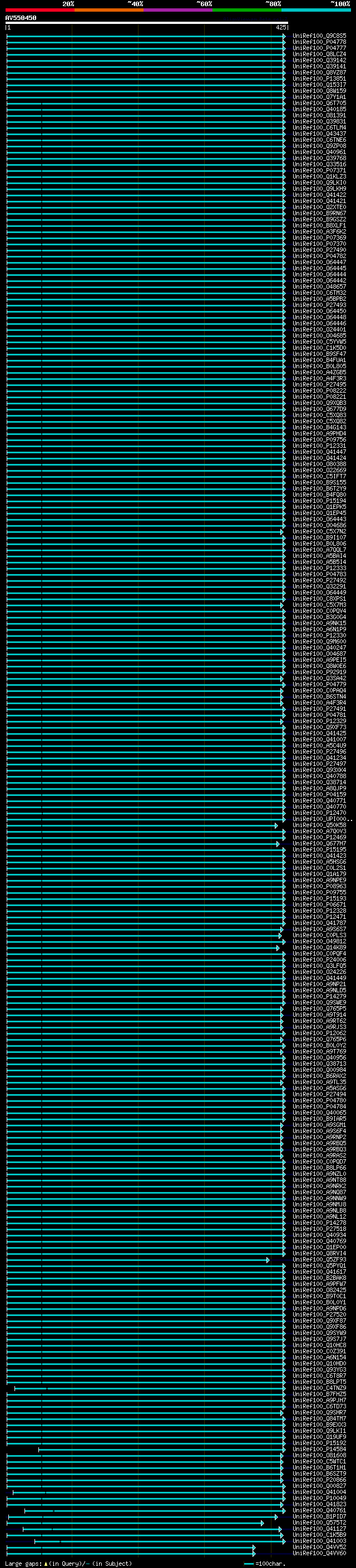Select the UniRef100_P20866 label
The height and width of the screenshot is (1568, 356).
319,1480
